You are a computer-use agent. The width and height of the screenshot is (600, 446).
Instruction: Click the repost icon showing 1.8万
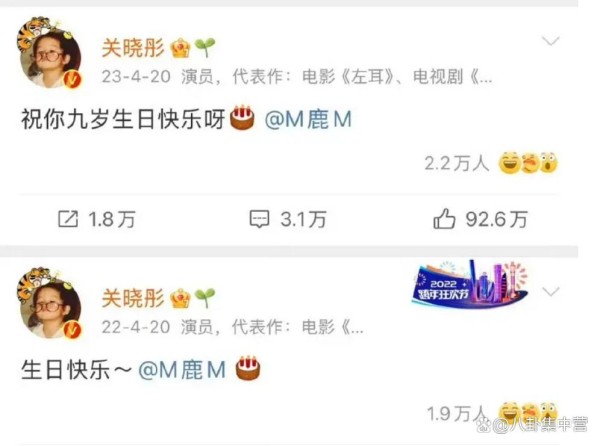68,219
